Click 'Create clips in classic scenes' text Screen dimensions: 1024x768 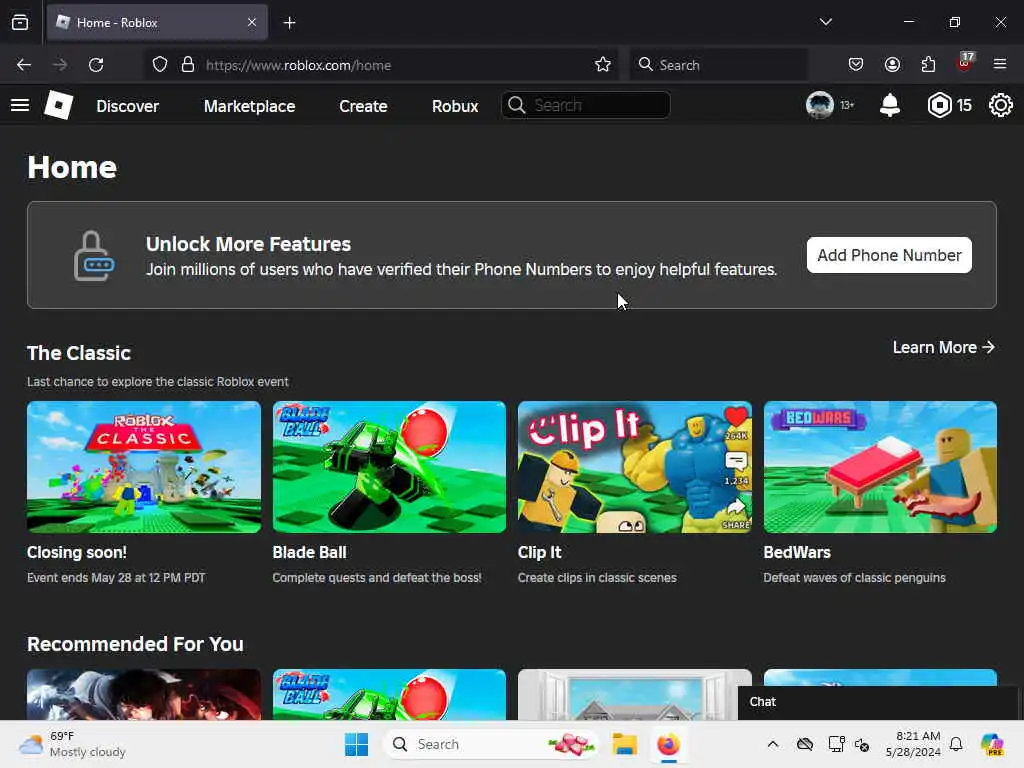pos(597,578)
